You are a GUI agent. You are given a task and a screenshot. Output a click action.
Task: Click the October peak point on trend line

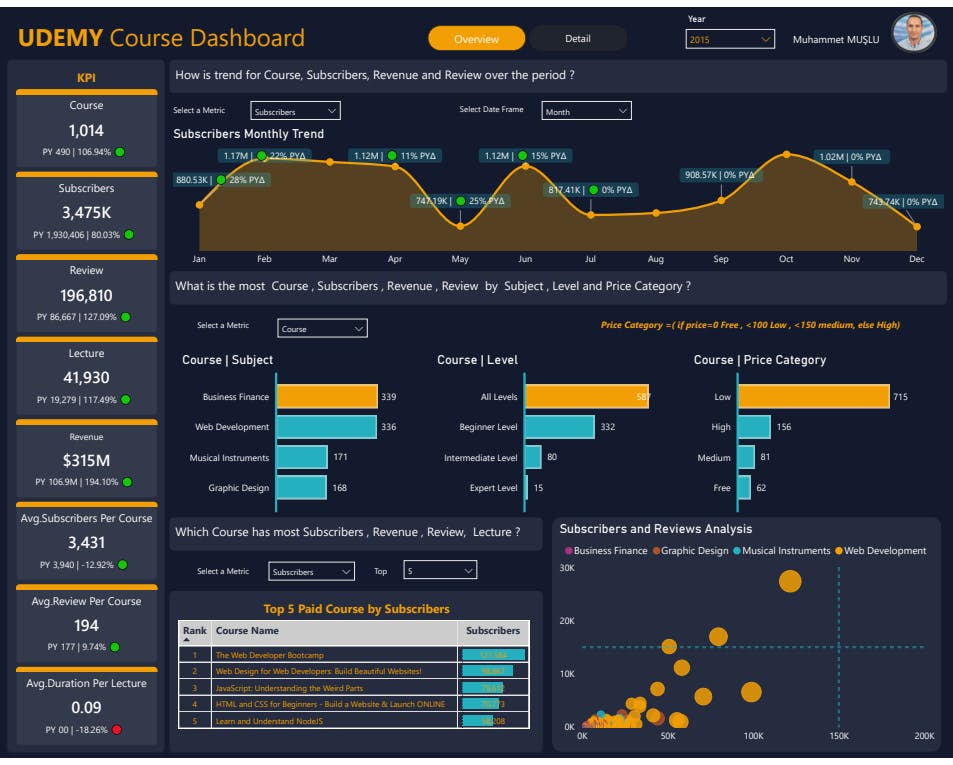tap(786, 155)
